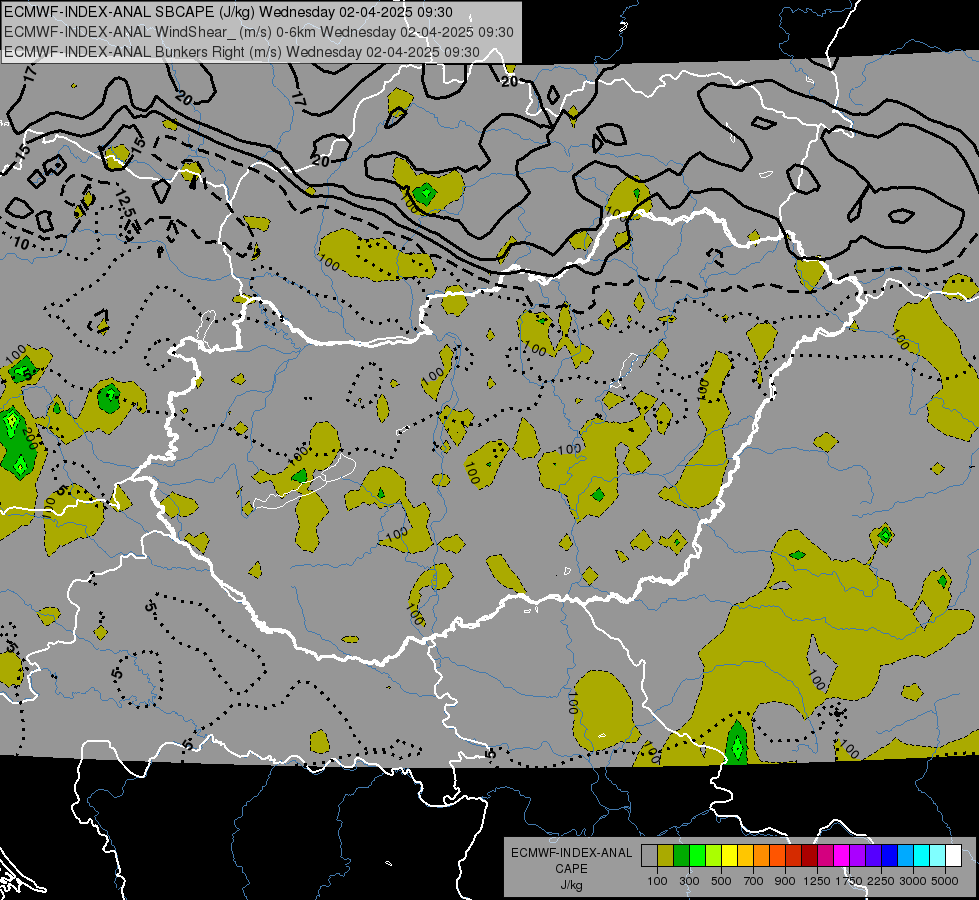
Task: Click the Bunkers Right title line
Action: tap(242, 52)
